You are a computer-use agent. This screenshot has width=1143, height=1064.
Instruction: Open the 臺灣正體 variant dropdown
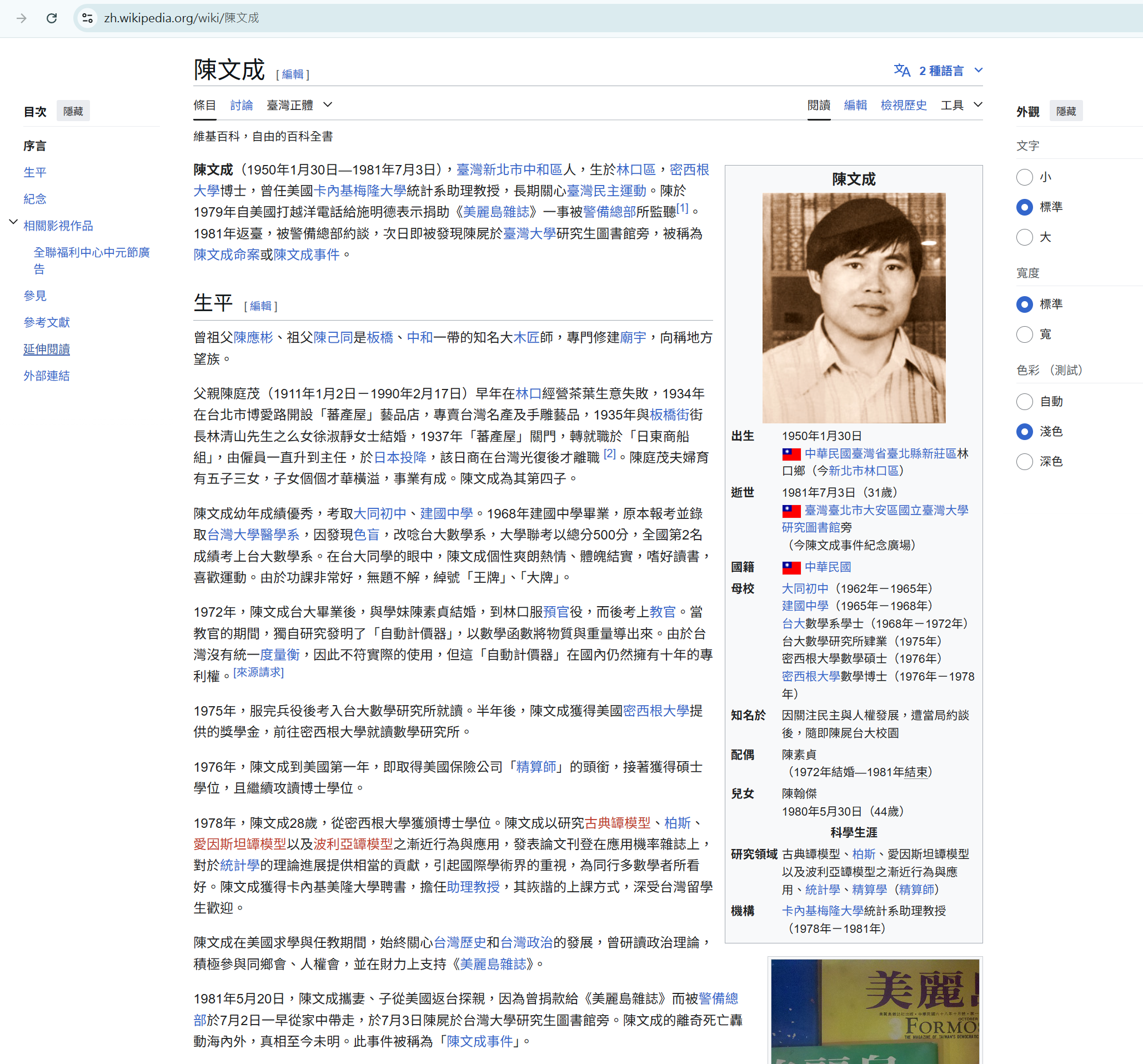299,105
